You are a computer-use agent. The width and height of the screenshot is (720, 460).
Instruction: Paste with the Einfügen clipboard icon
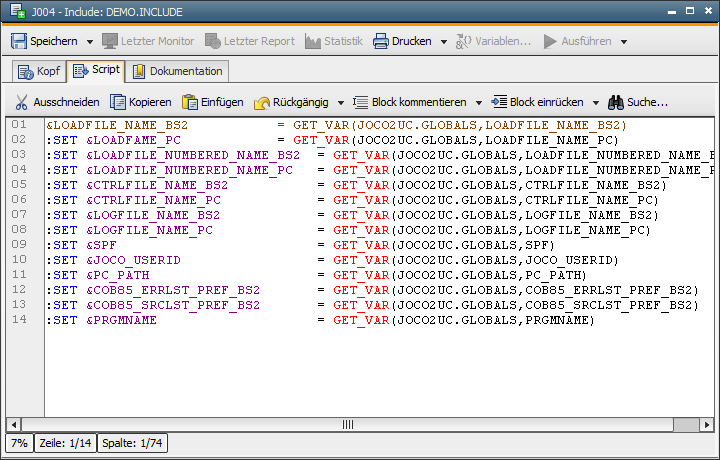(189, 102)
